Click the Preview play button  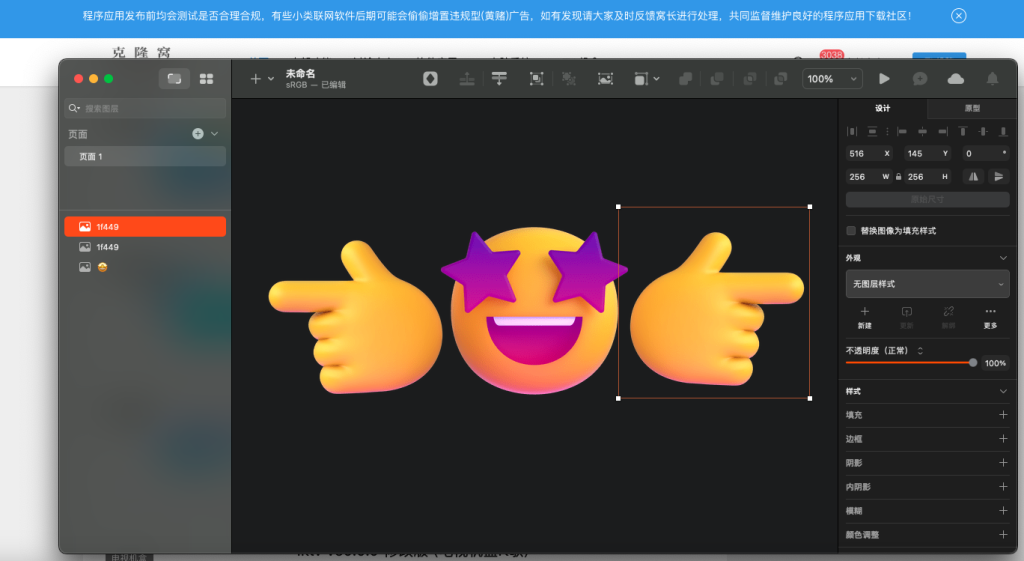coord(884,79)
